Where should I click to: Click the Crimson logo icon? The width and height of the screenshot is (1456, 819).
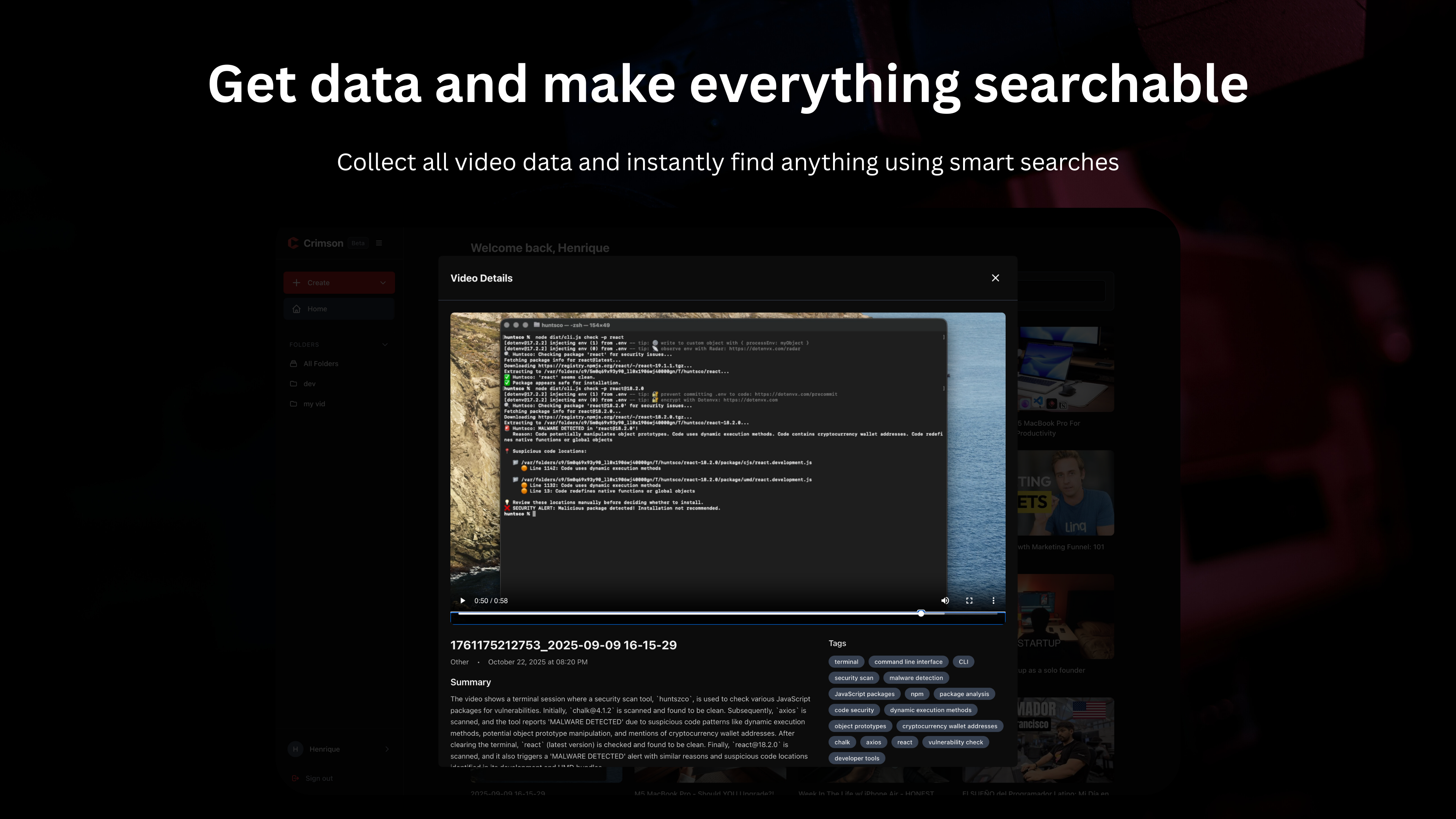(x=293, y=243)
